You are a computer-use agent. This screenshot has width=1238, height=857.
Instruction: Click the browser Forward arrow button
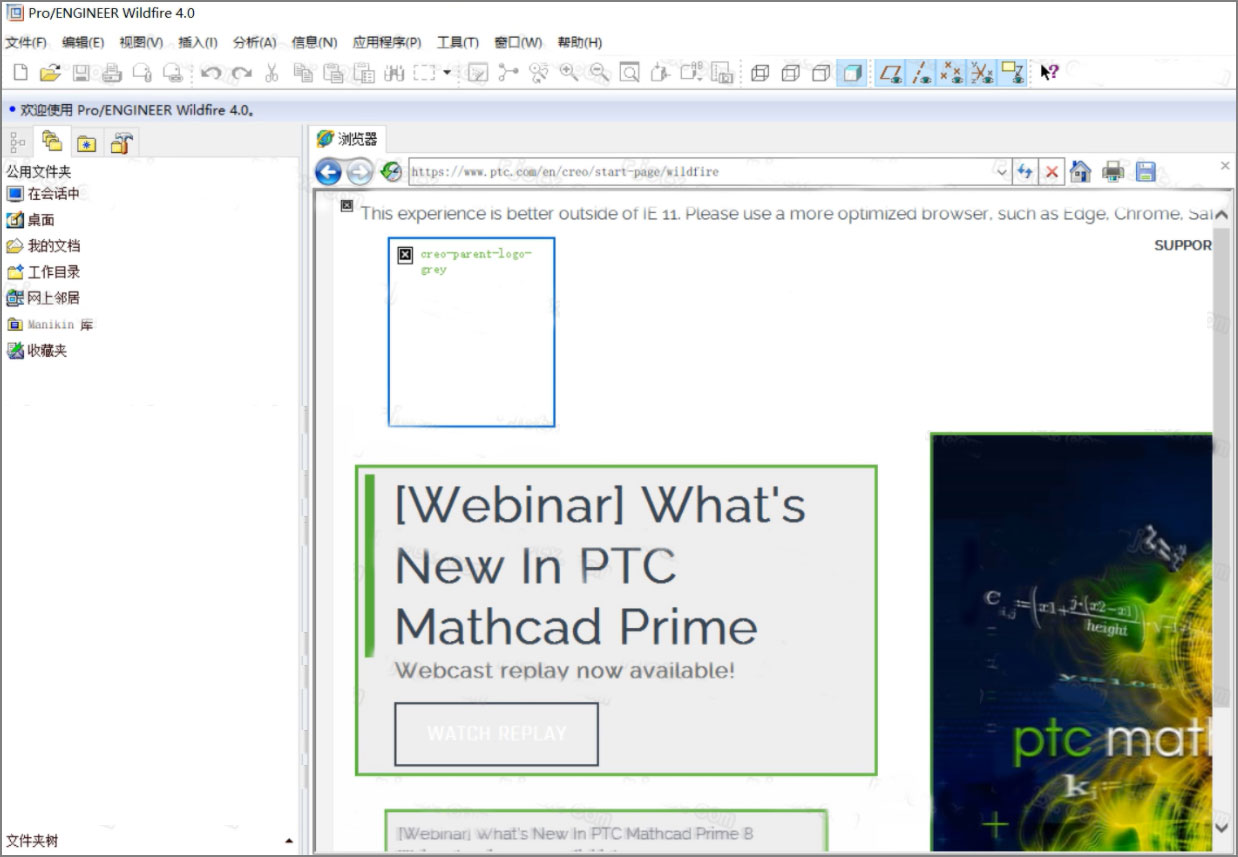tap(360, 172)
